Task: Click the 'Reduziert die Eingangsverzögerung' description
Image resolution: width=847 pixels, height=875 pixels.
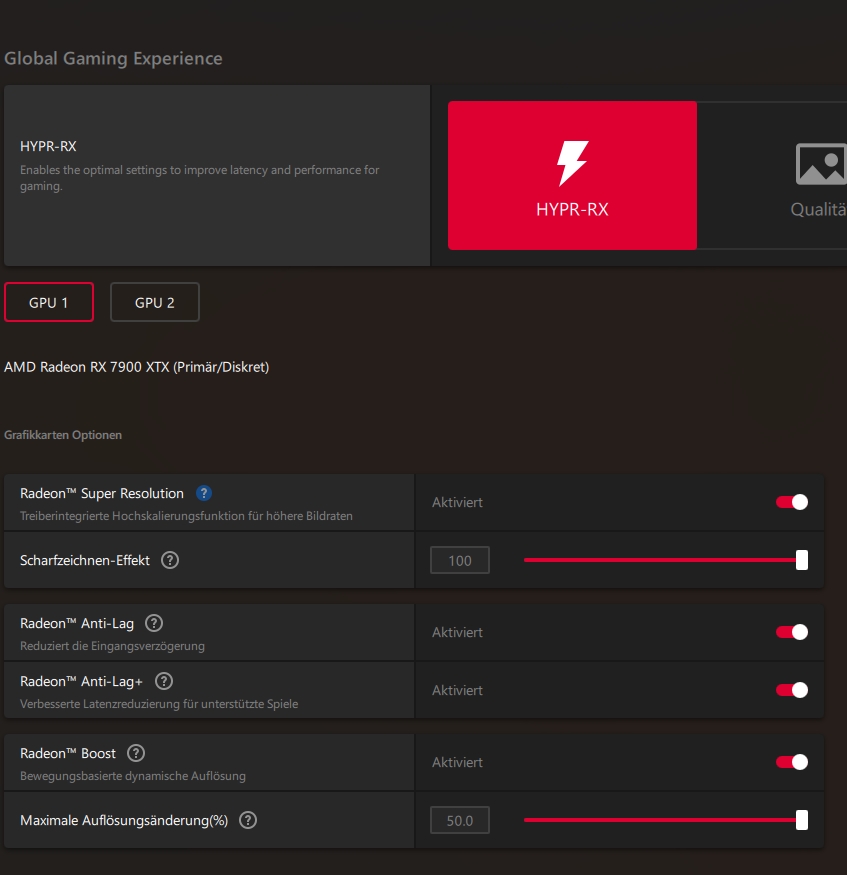Action: (112, 646)
